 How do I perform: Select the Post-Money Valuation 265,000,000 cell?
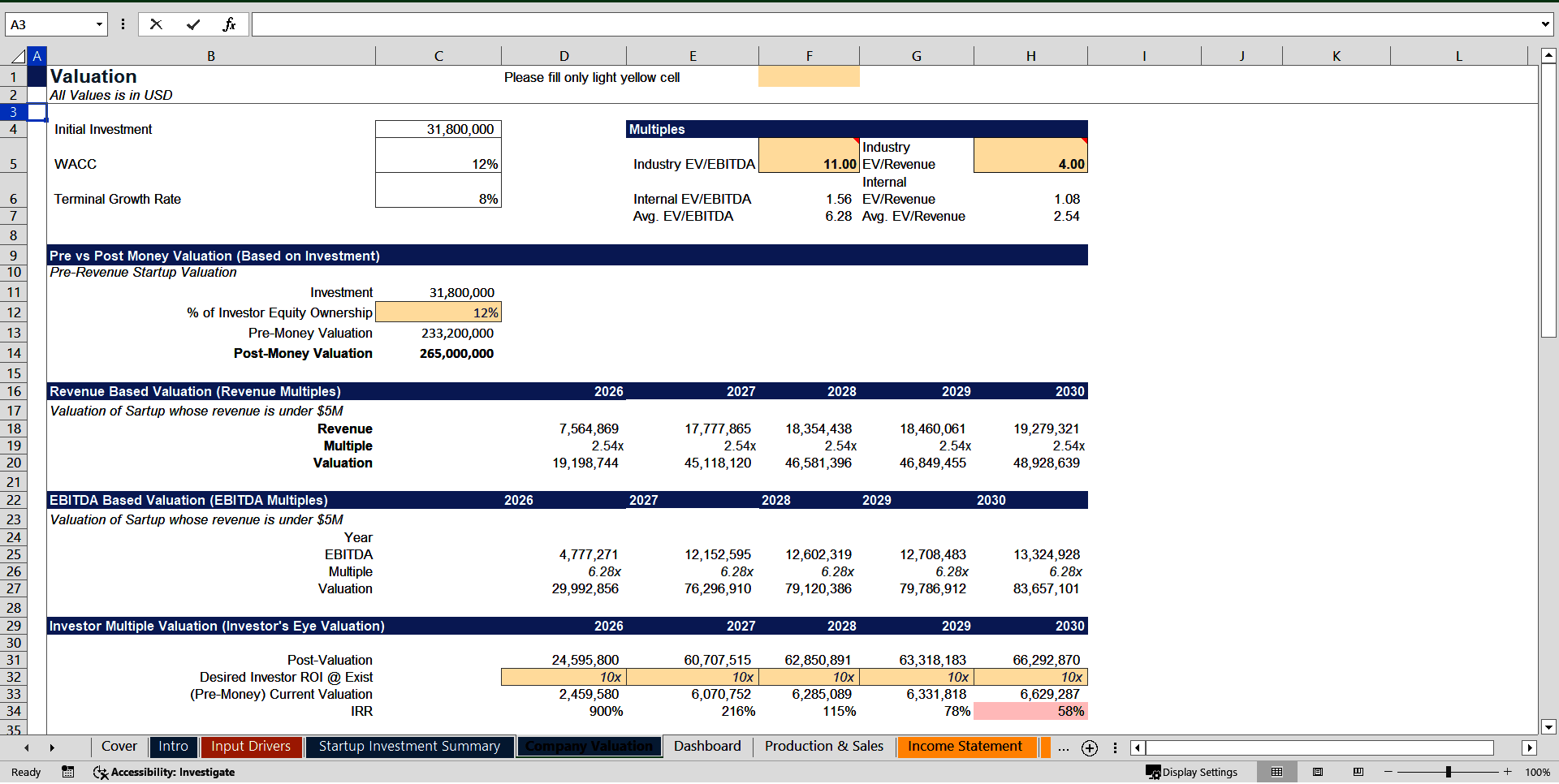[x=438, y=353]
